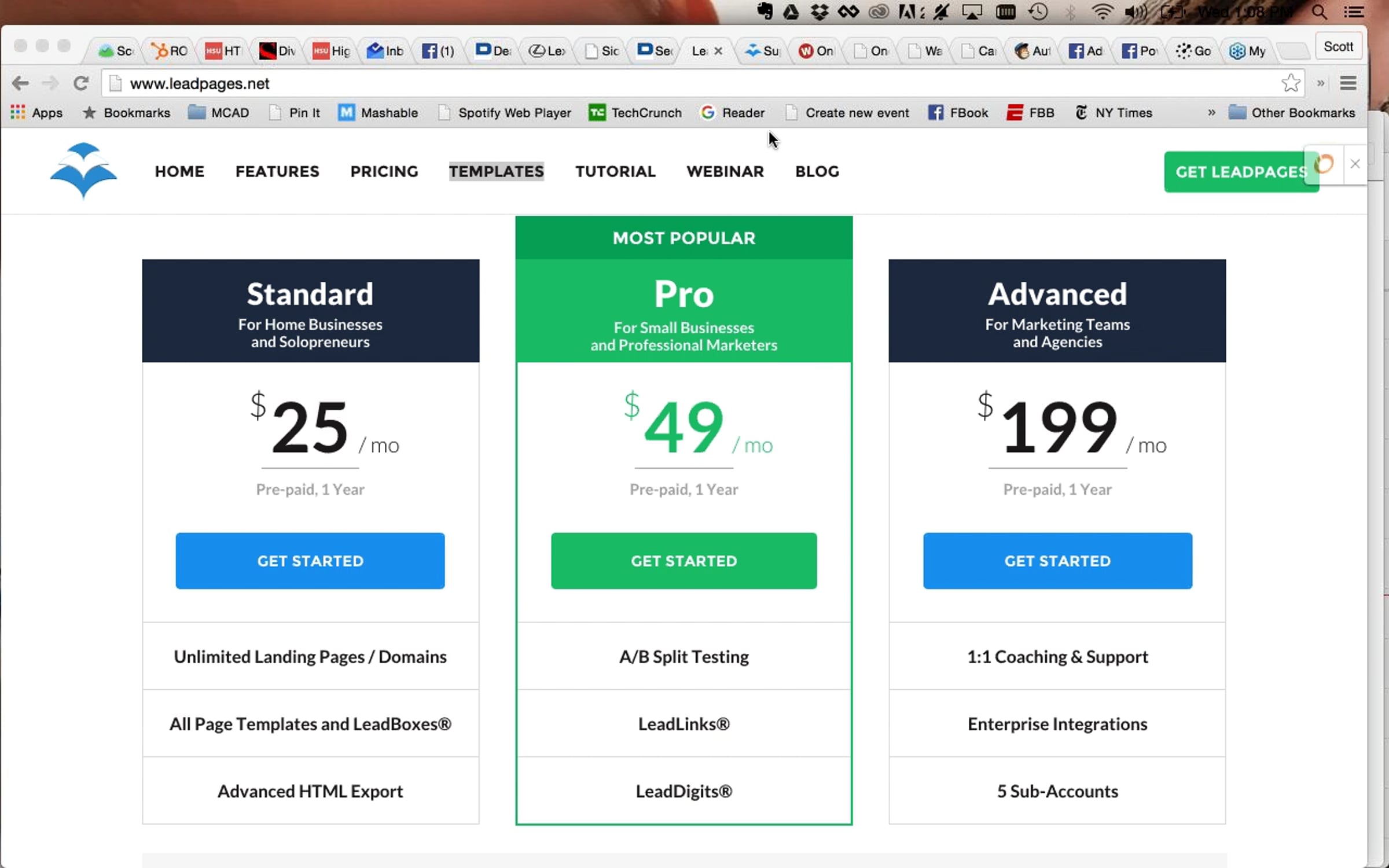Bookmark page with star icon
Viewport: 1389px width, 868px height.
(1291, 83)
